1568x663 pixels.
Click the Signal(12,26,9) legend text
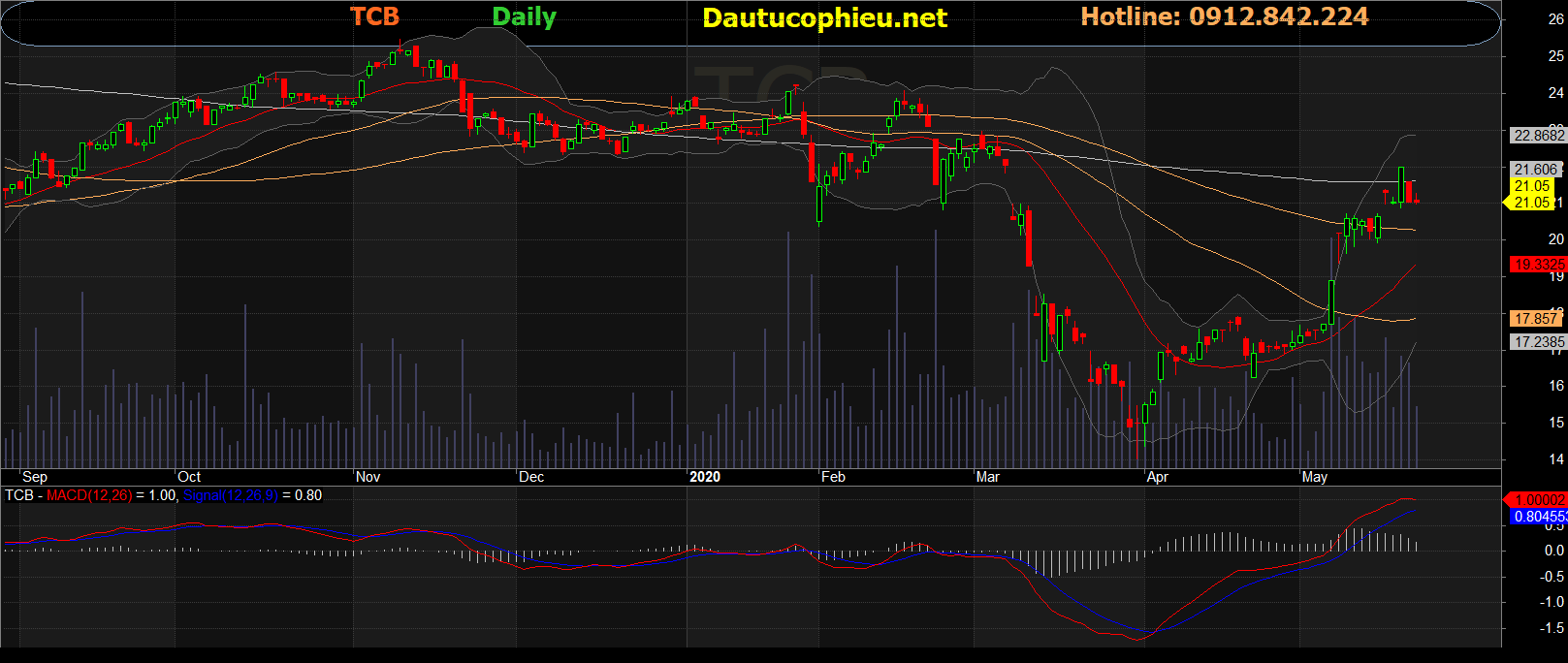[231, 495]
